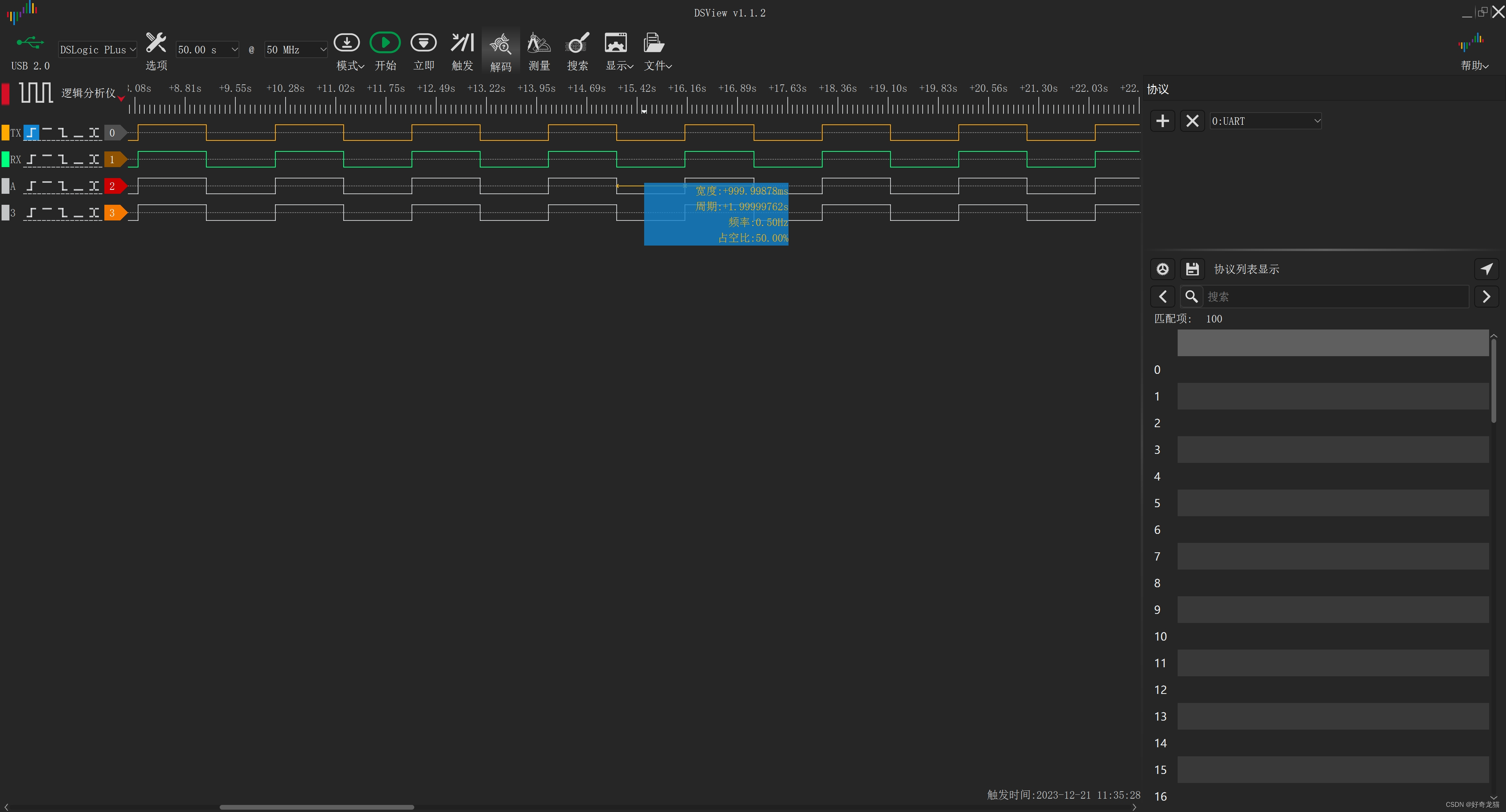This screenshot has height=812, width=1506.
Task: Open the 文件 file dropdown menu
Action: click(x=657, y=51)
